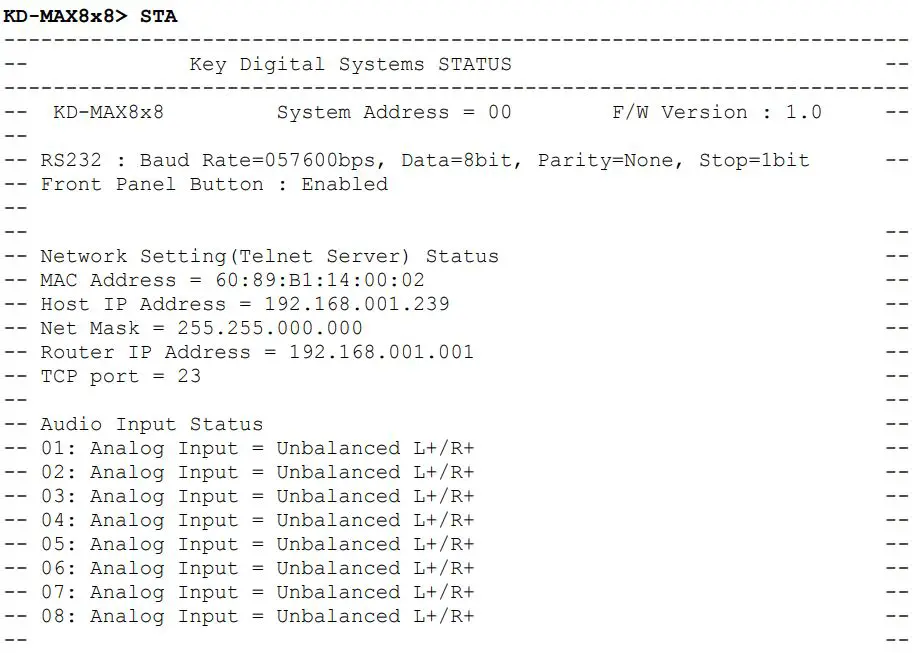Click the Net Mask = 255.255.000.000 line

click(x=201, y=328)
